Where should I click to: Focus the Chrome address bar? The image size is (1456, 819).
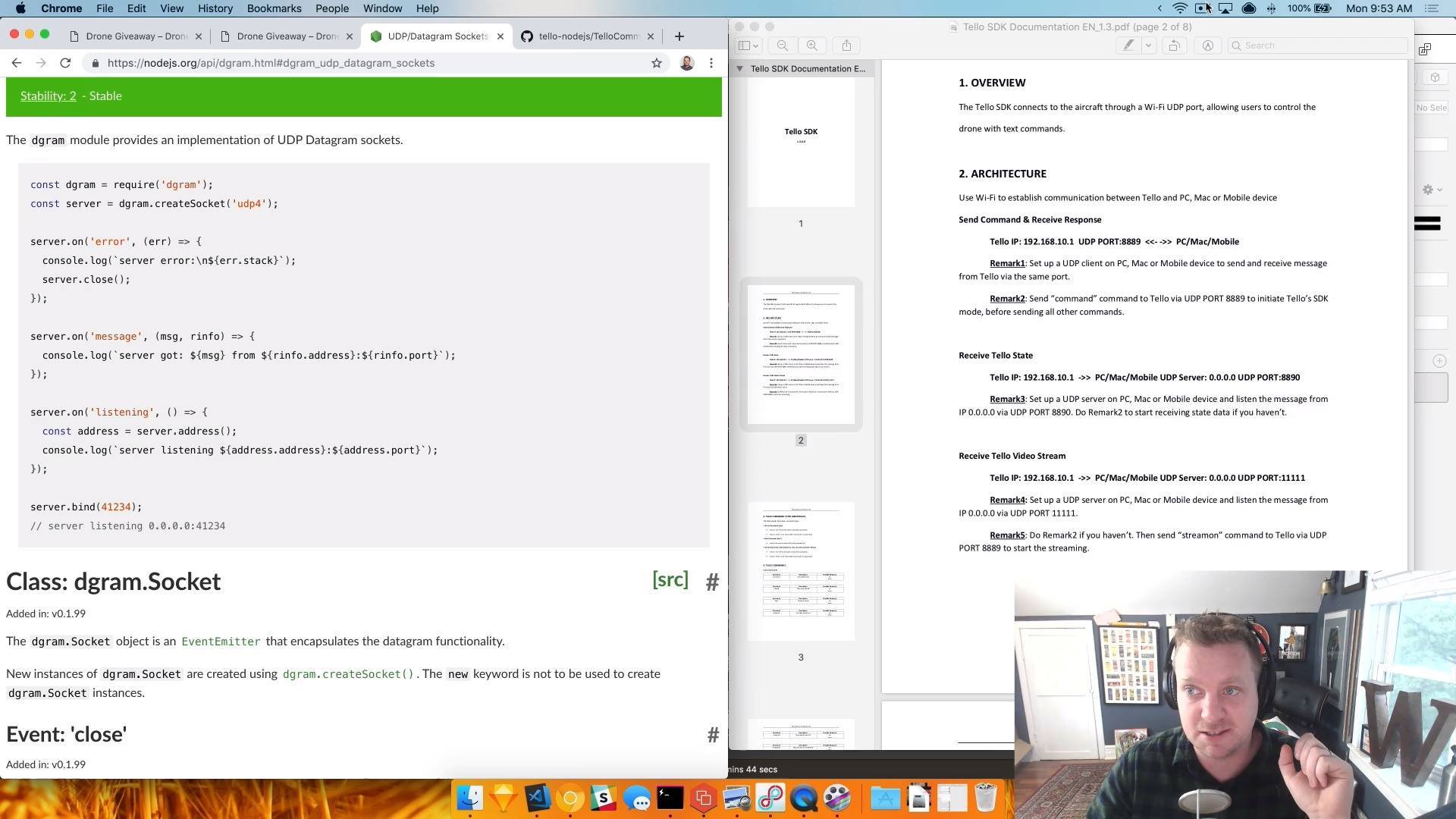coord(364,63)
